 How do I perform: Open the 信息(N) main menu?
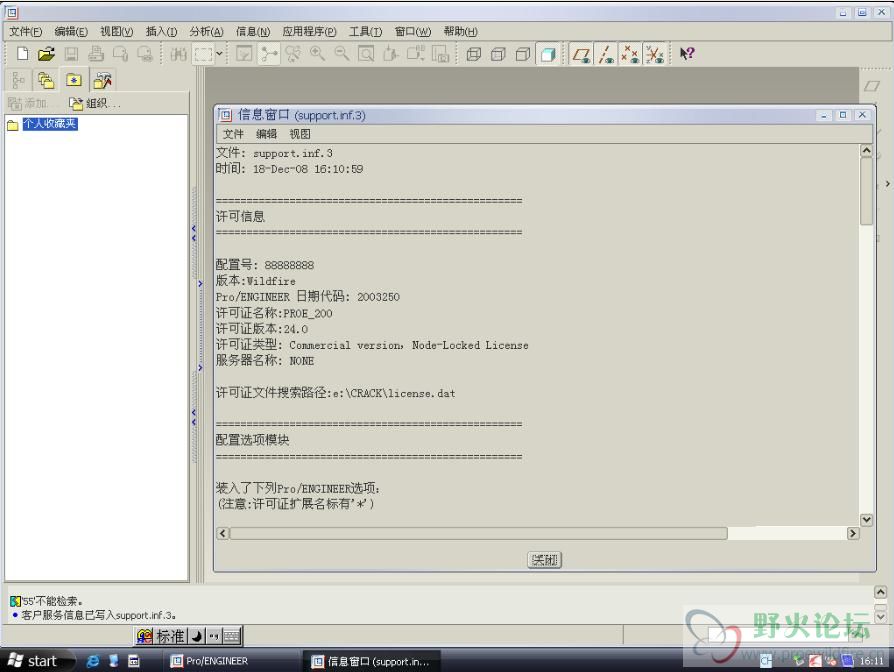pyautogui.click(x=253, y=32)
